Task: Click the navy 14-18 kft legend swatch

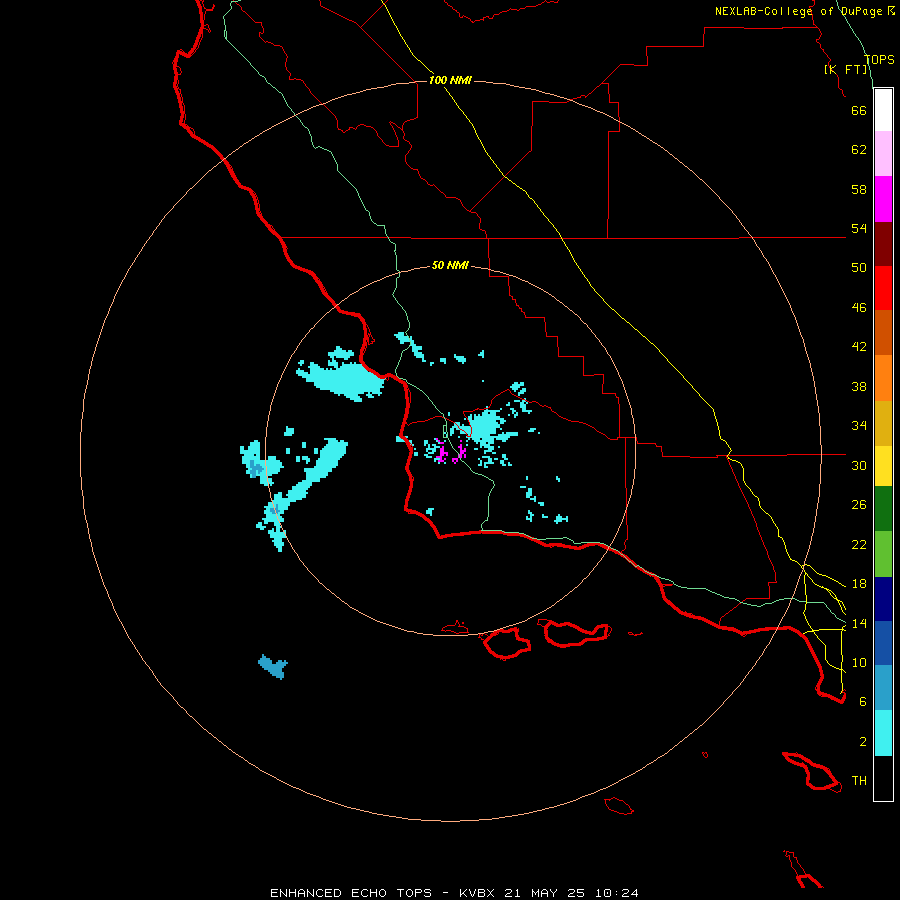Action: click(883, 599)
